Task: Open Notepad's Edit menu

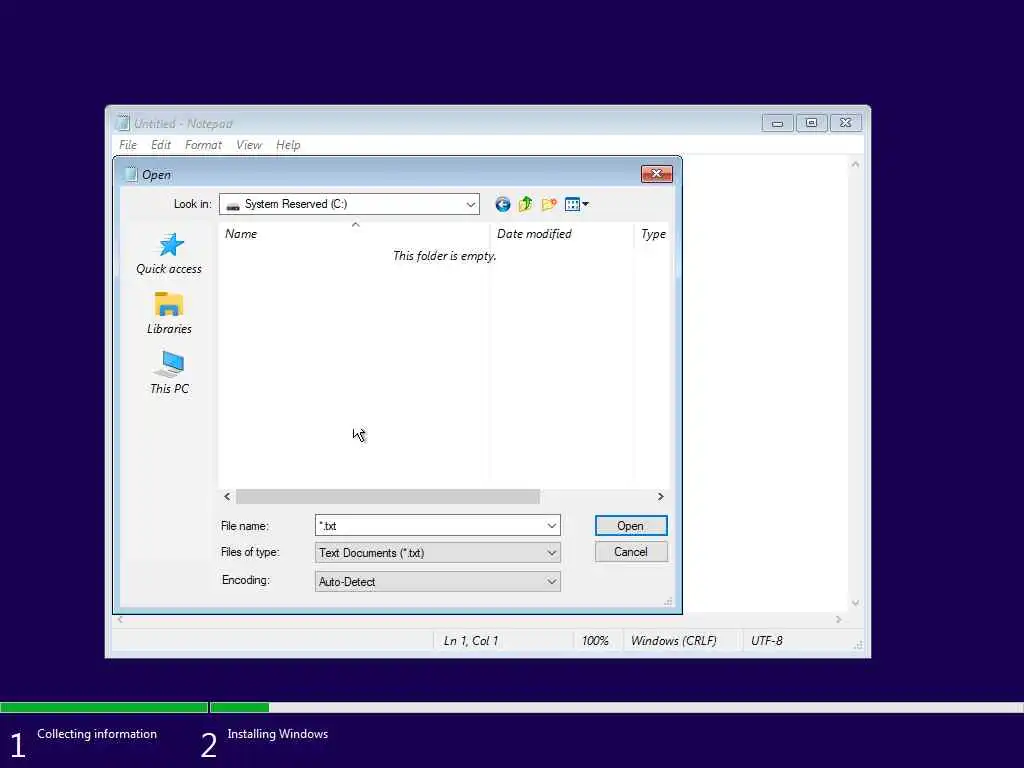Action: tap(161, 145)
